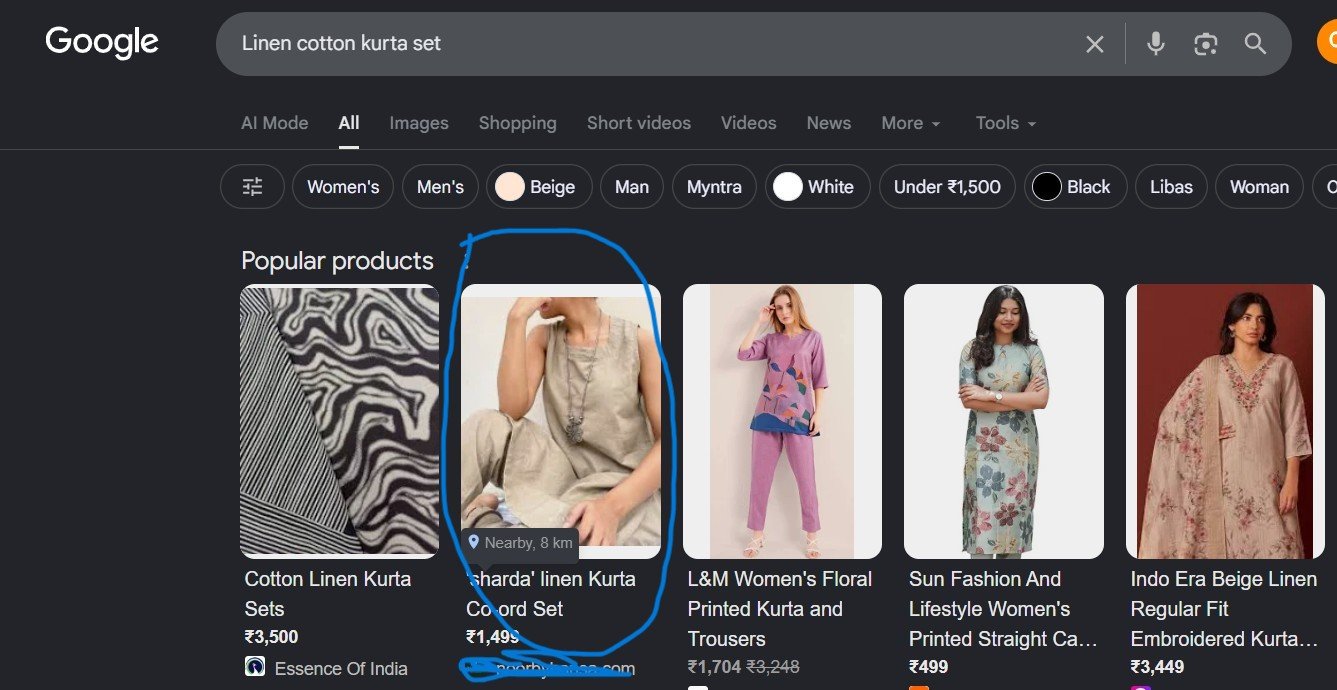Select the White color filter chip

tap(818, 187)
